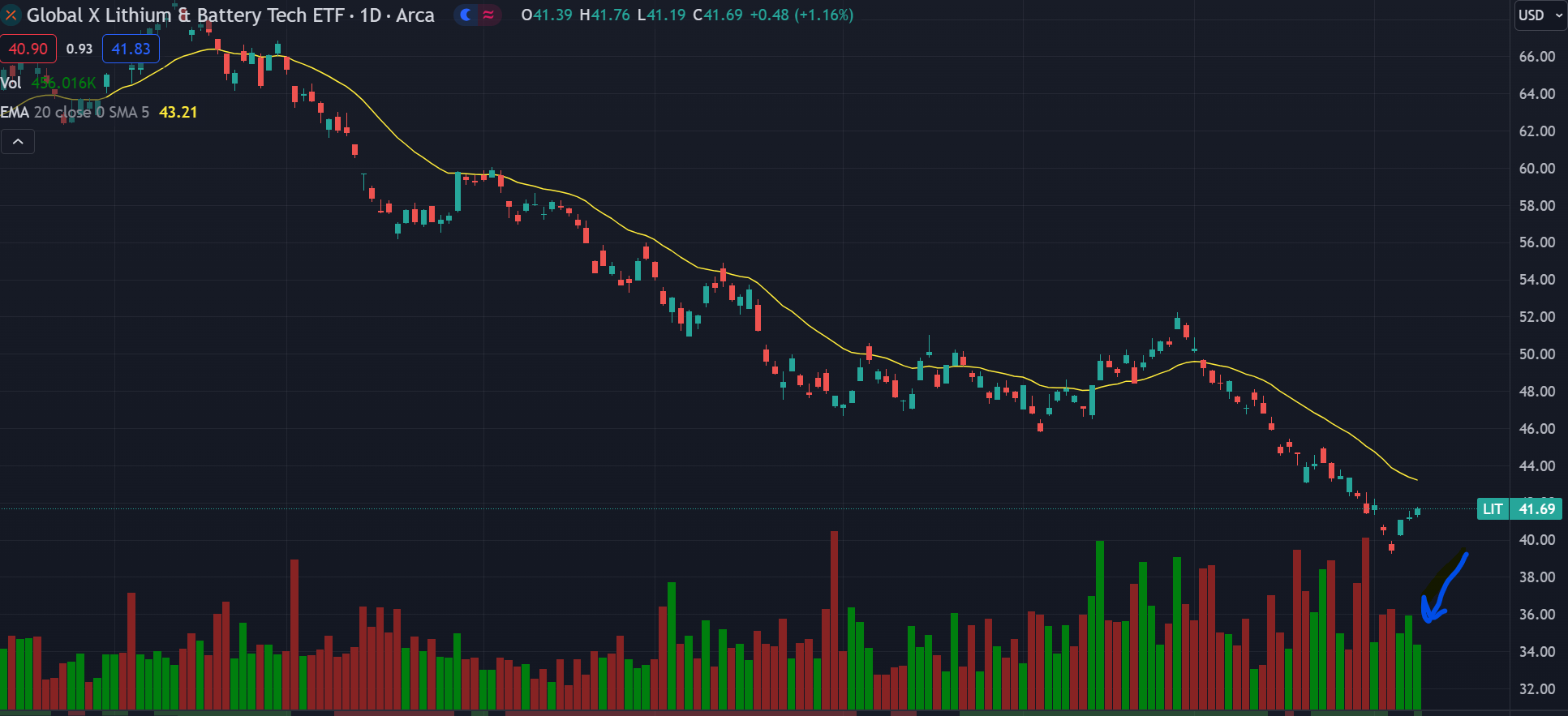The width and height of the screenshot is (1568, 716).
Task: Click the 0.93 spread value
Action: click(x=79, y=49)
